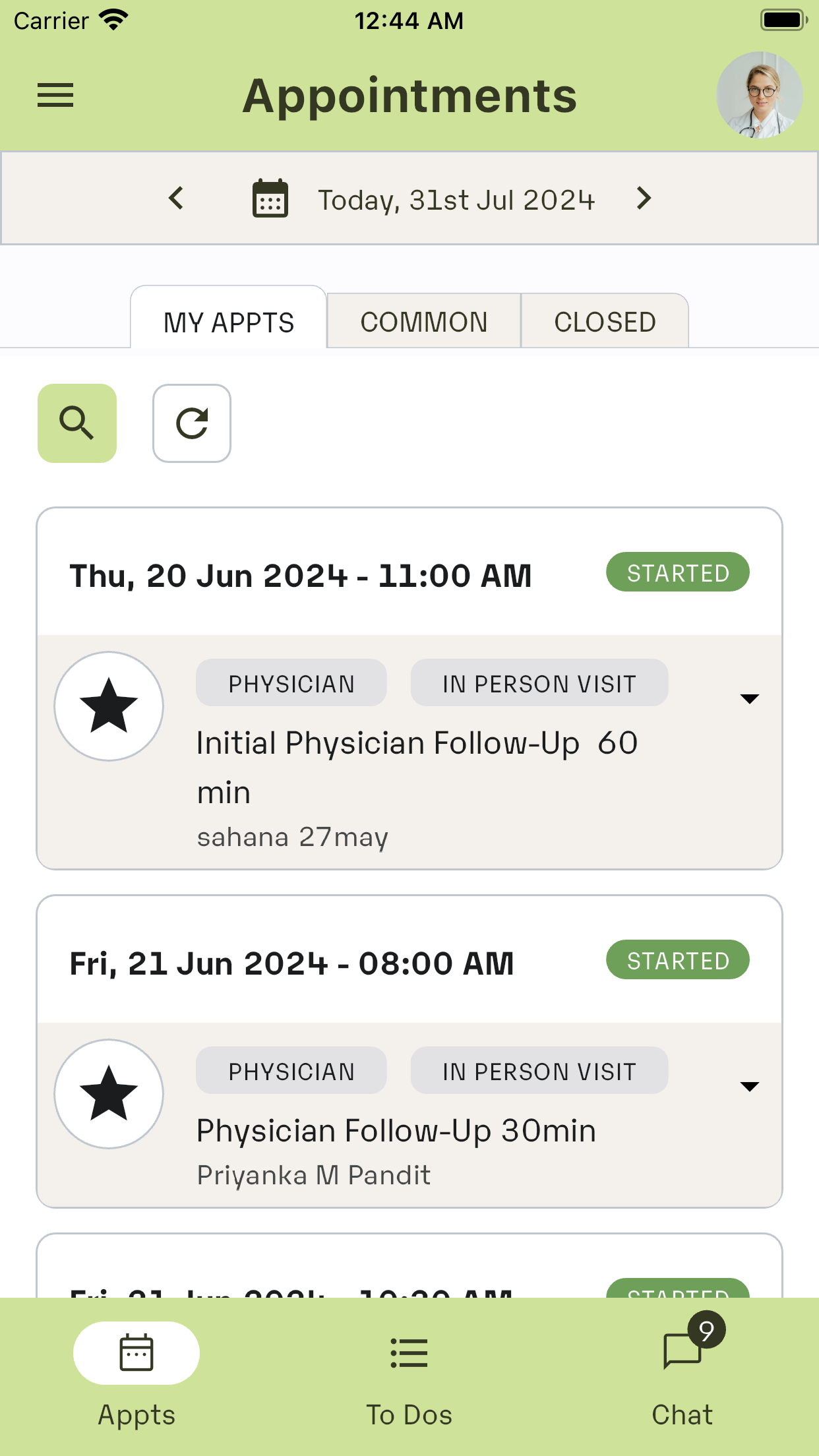Click the Today, 31st Jul 2024 date label
Screen dimensions: 819x1456
[x=456, y=200]
